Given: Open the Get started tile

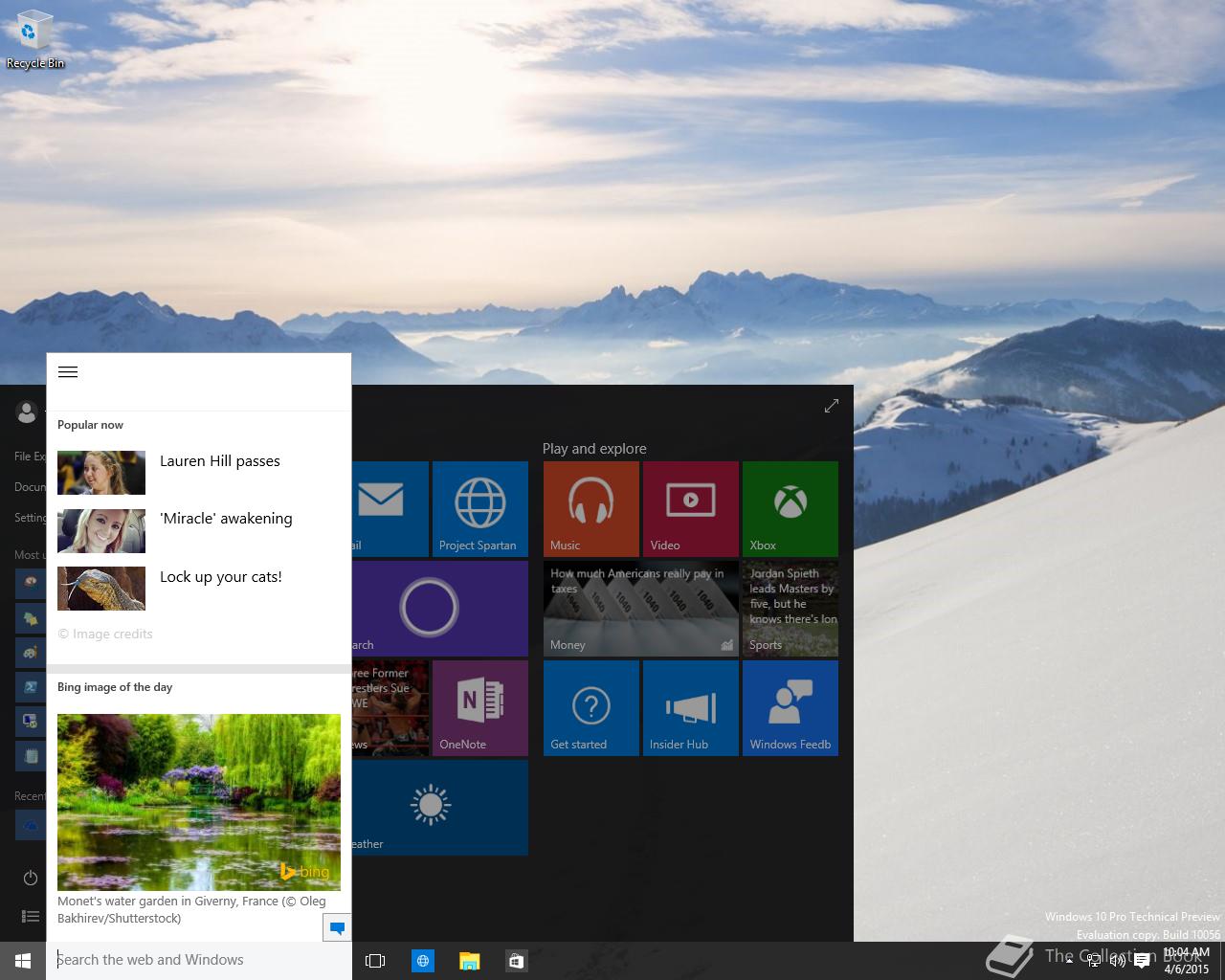Looking at the screenshot, I should pos(591,708).
